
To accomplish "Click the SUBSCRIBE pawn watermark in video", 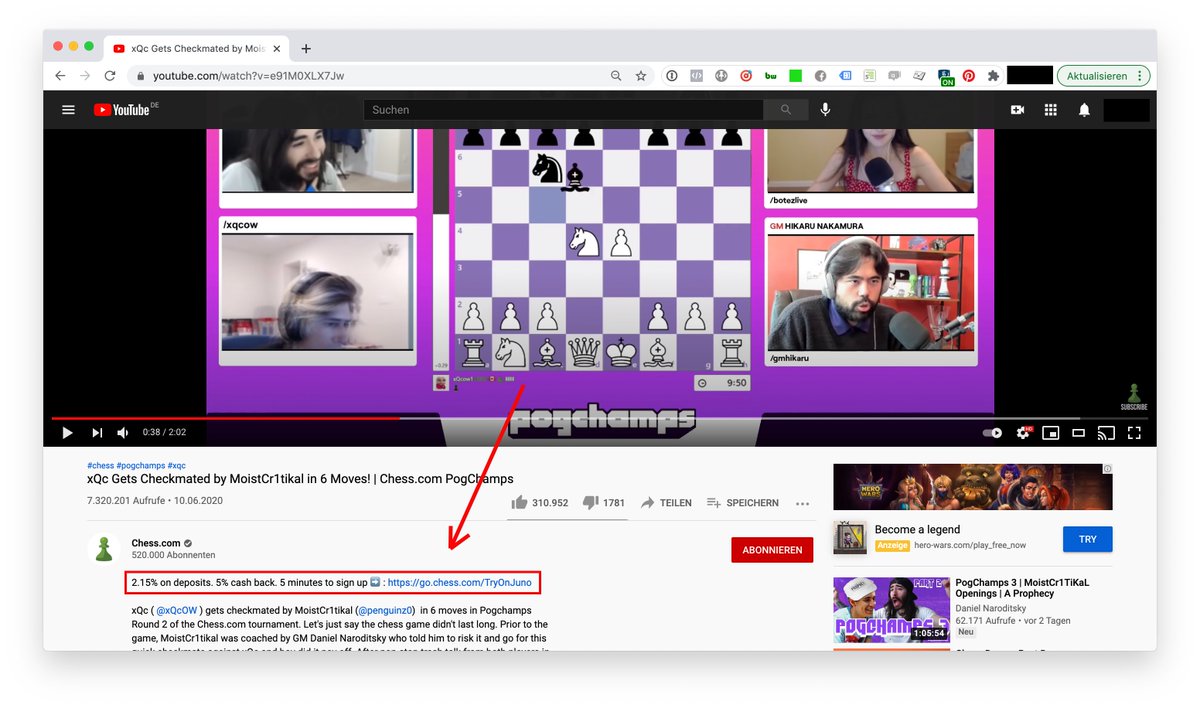I will pyautogui.click(x=1133, y=397).
